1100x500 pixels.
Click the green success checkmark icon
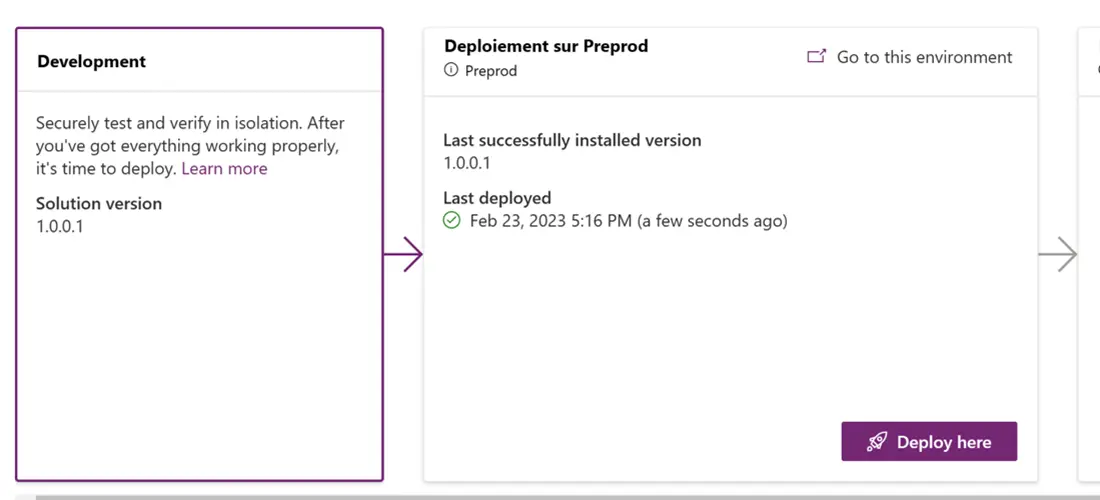click(x=452, y=221)
